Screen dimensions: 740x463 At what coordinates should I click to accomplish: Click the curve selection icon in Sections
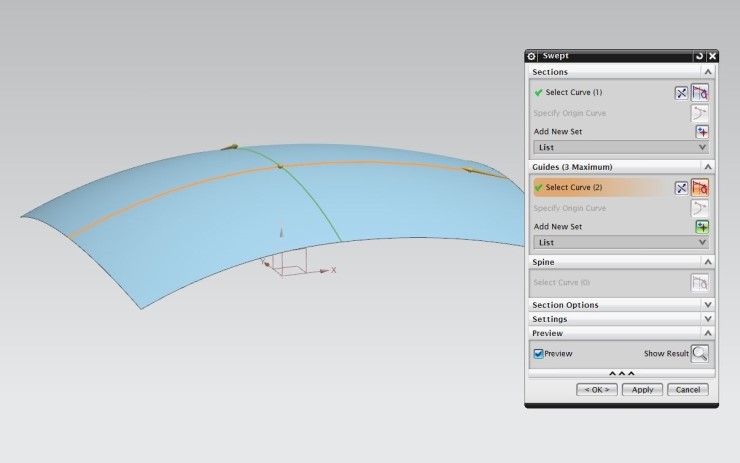pyautogui.click(x=700, y=92)
